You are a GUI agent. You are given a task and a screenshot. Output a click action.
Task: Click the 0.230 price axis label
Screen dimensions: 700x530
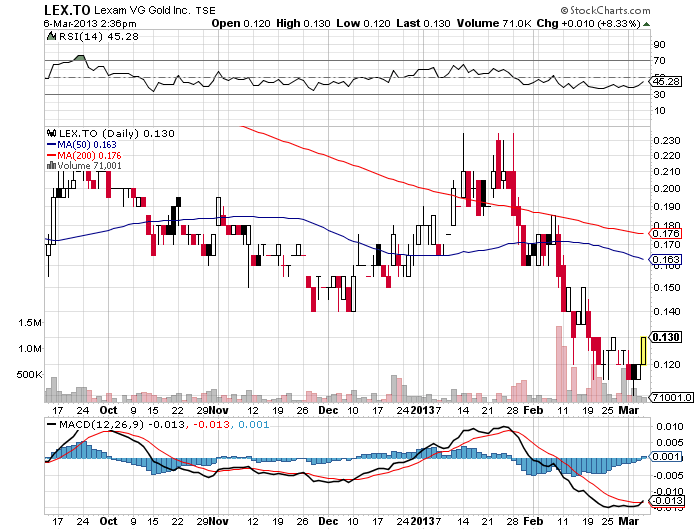[667, 141]
